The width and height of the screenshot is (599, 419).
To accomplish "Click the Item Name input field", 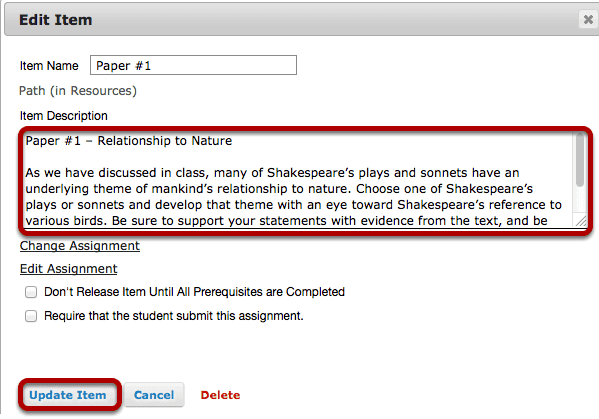I will pyautogui.click(x=193, y=65).
